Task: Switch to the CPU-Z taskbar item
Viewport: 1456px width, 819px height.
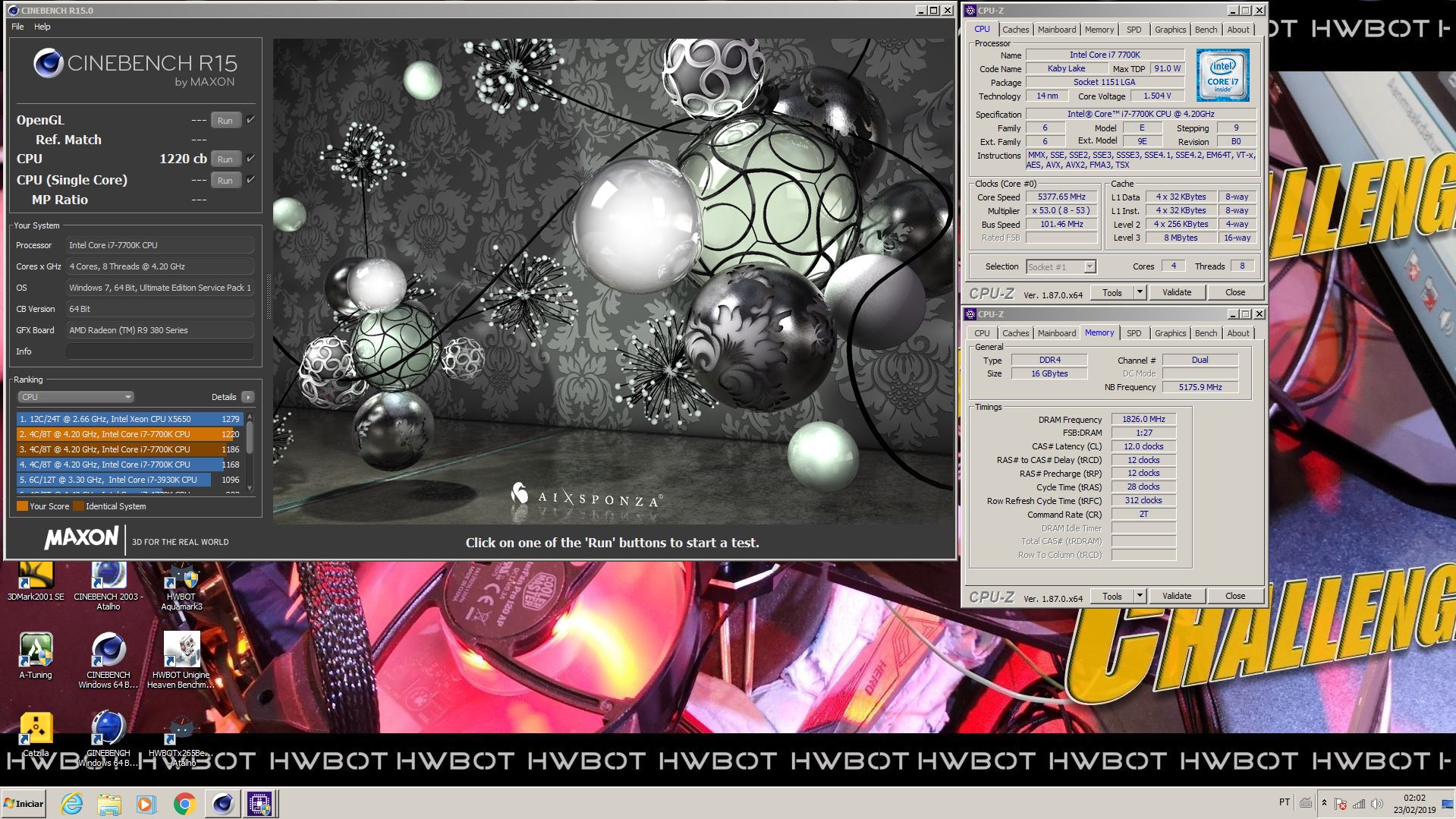Action: 259,804
